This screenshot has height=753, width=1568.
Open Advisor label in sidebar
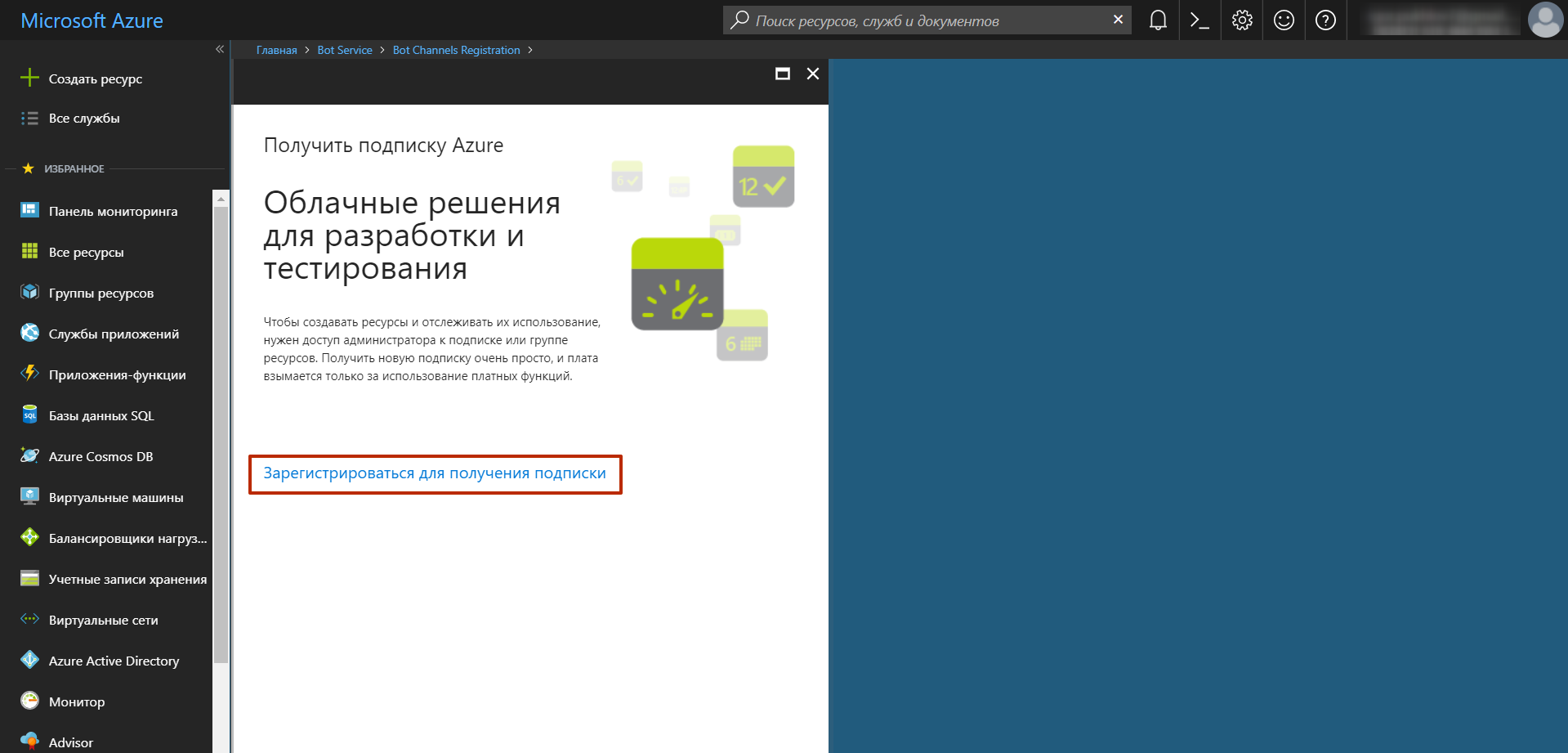(70, 742)
